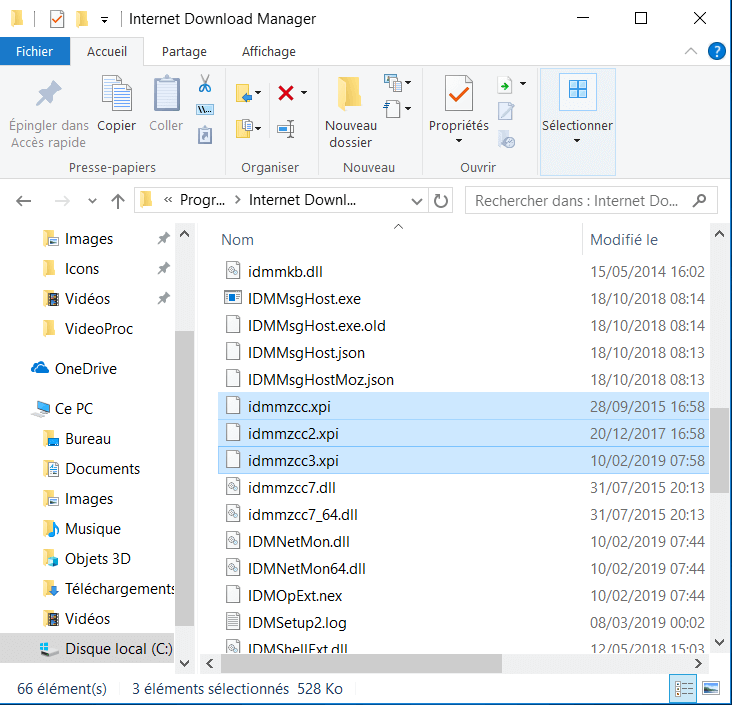This screenshot has width=732, height=705.
Task: Expand the Open dropdown arrow
Action: click(523, 84)
